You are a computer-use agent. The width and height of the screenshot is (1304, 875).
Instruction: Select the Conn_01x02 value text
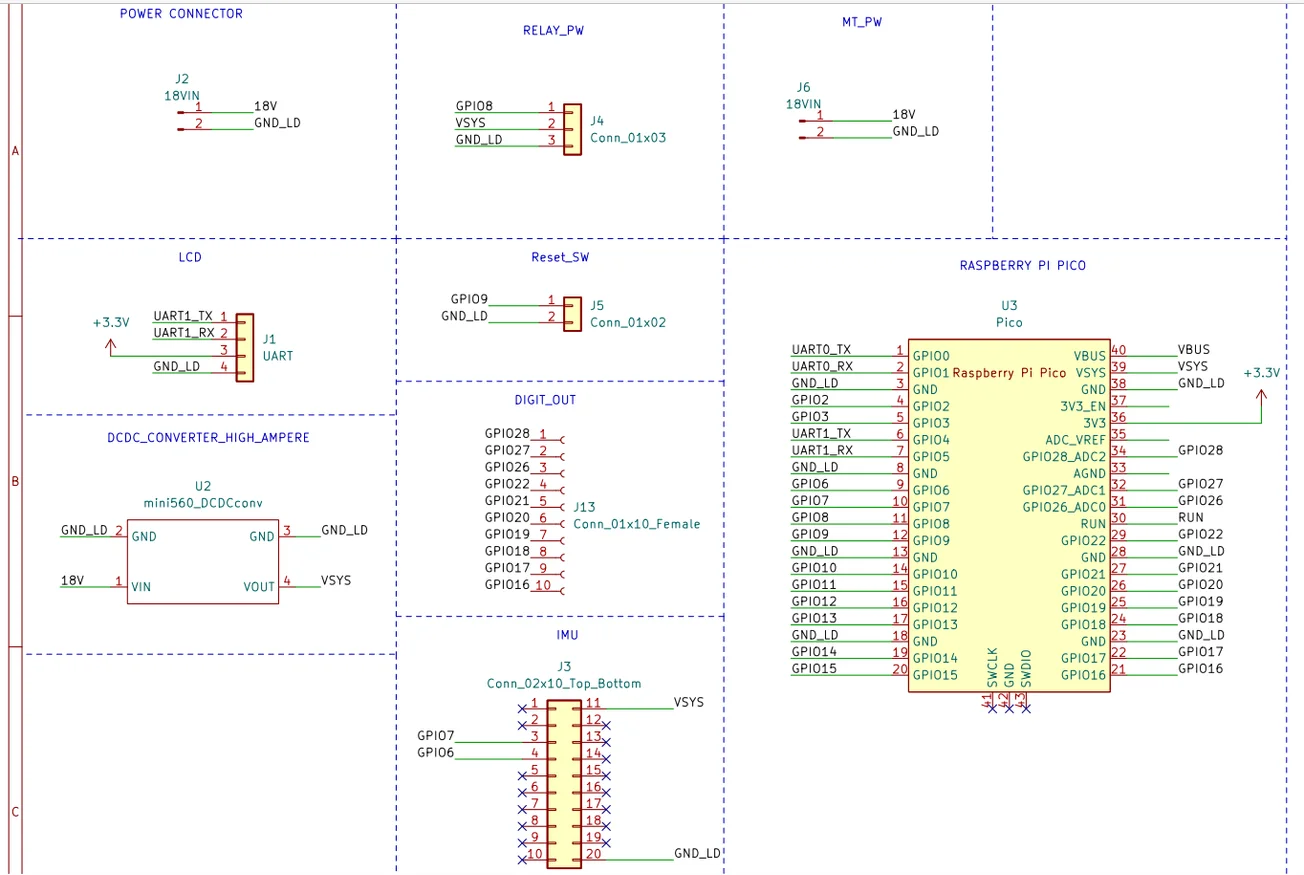(628, 323)
